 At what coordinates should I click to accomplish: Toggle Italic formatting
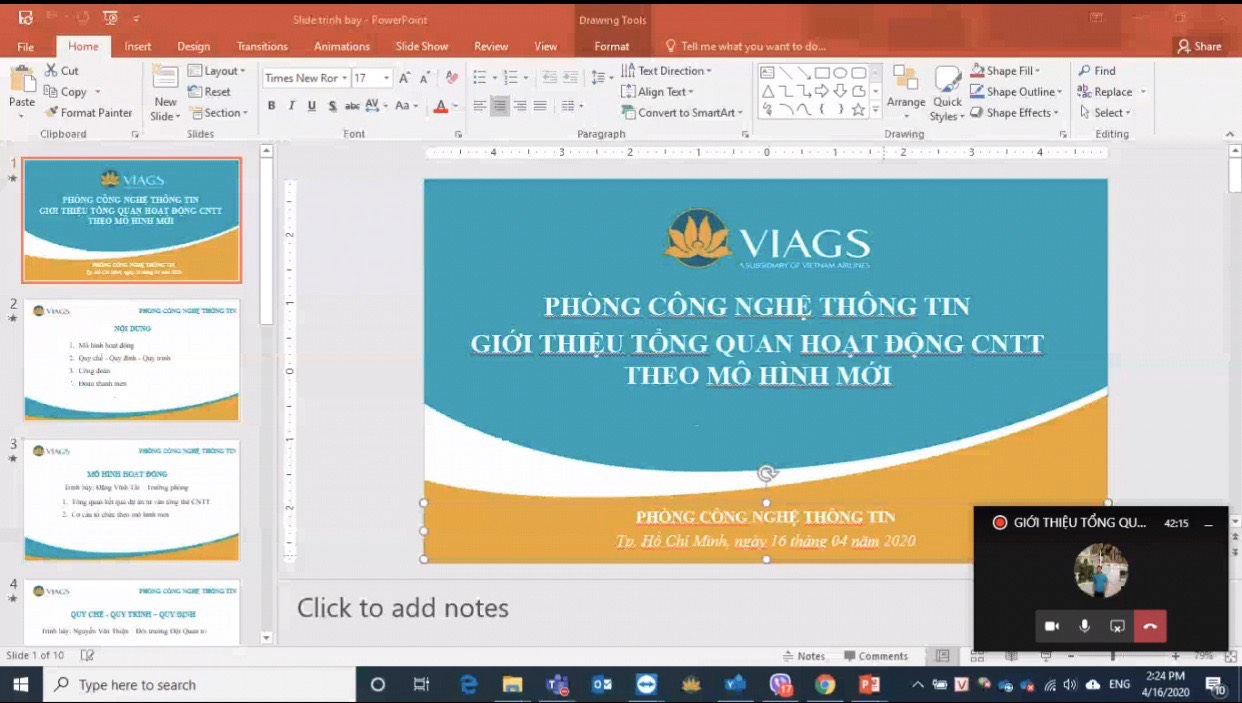291,106
